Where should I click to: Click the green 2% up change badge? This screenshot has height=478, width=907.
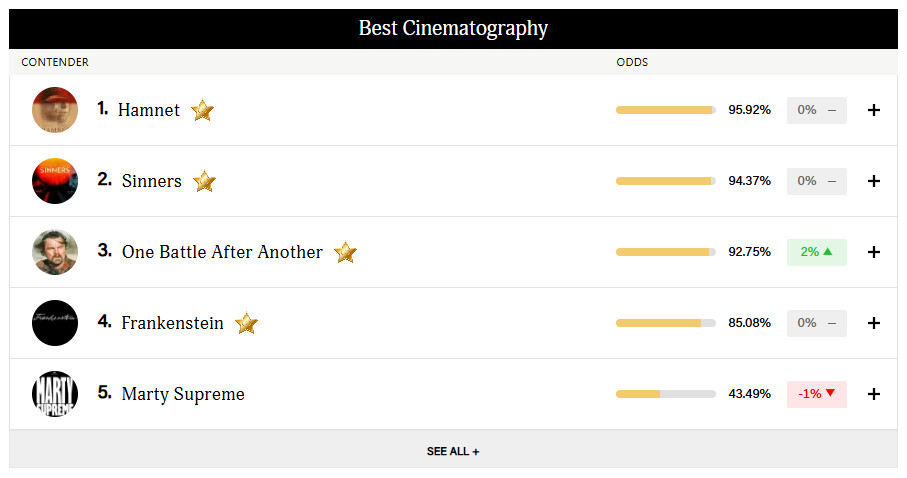tap(817, 252)
